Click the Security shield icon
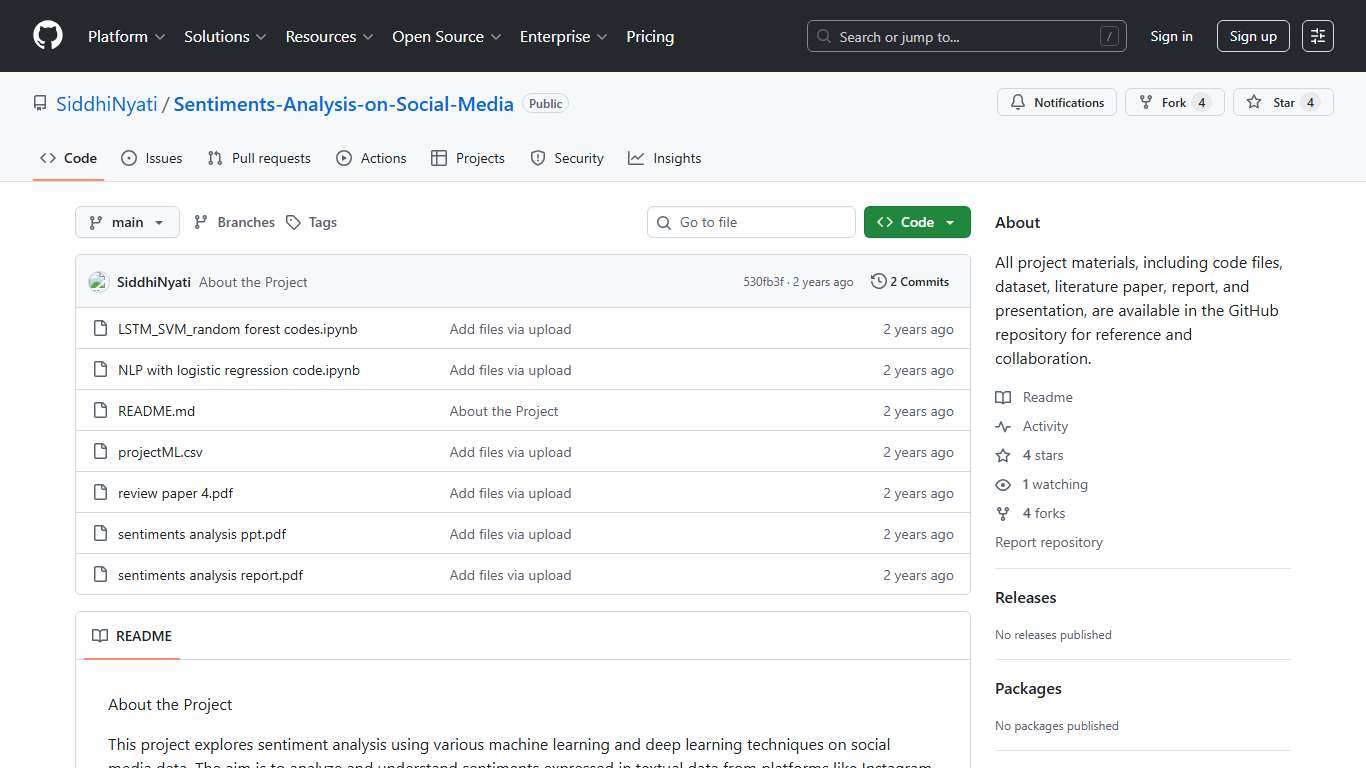Screen dimensions: 1366x768 540,158
